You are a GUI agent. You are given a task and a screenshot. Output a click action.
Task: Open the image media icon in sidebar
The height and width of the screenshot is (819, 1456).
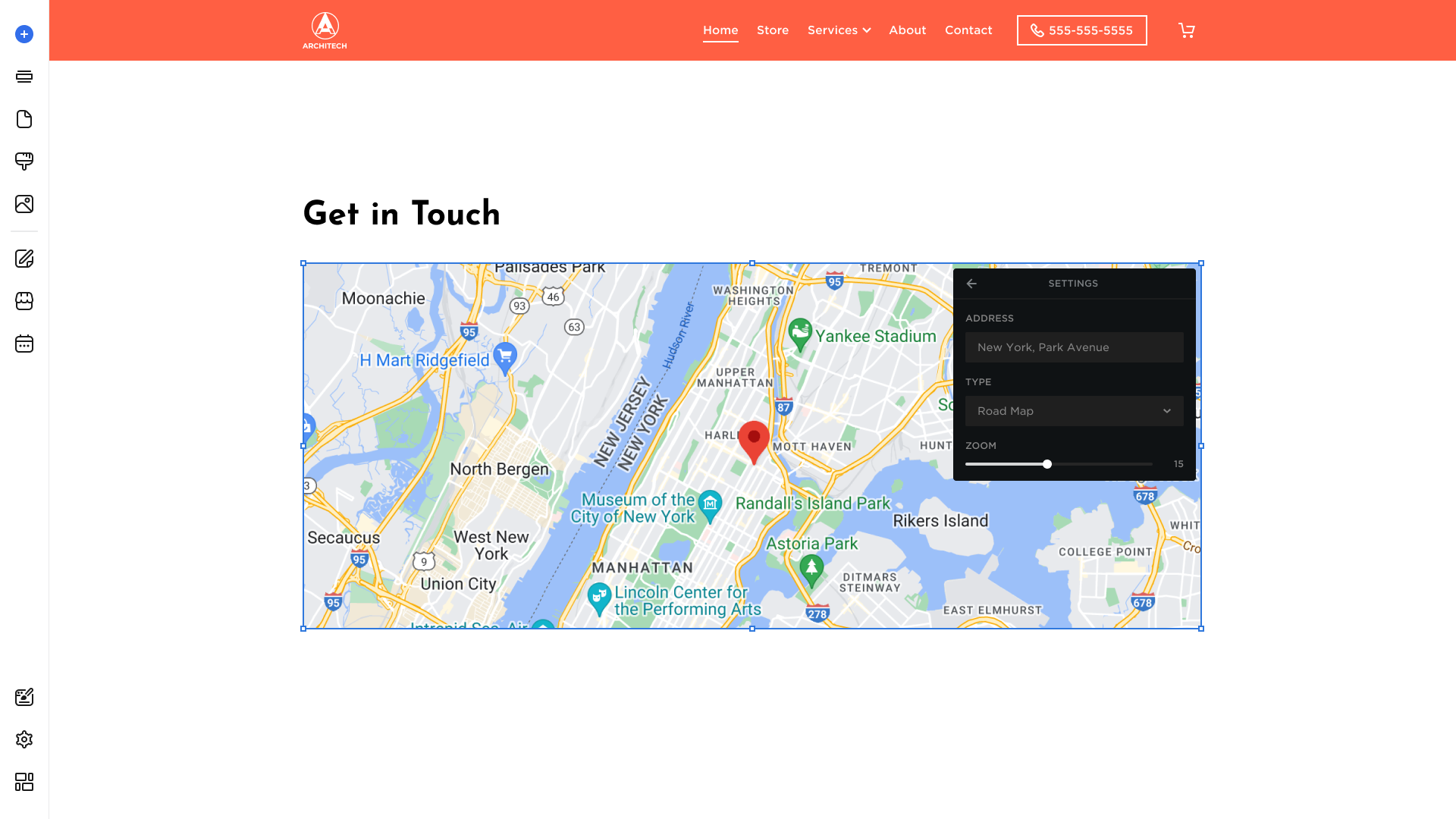pos(24,204)
